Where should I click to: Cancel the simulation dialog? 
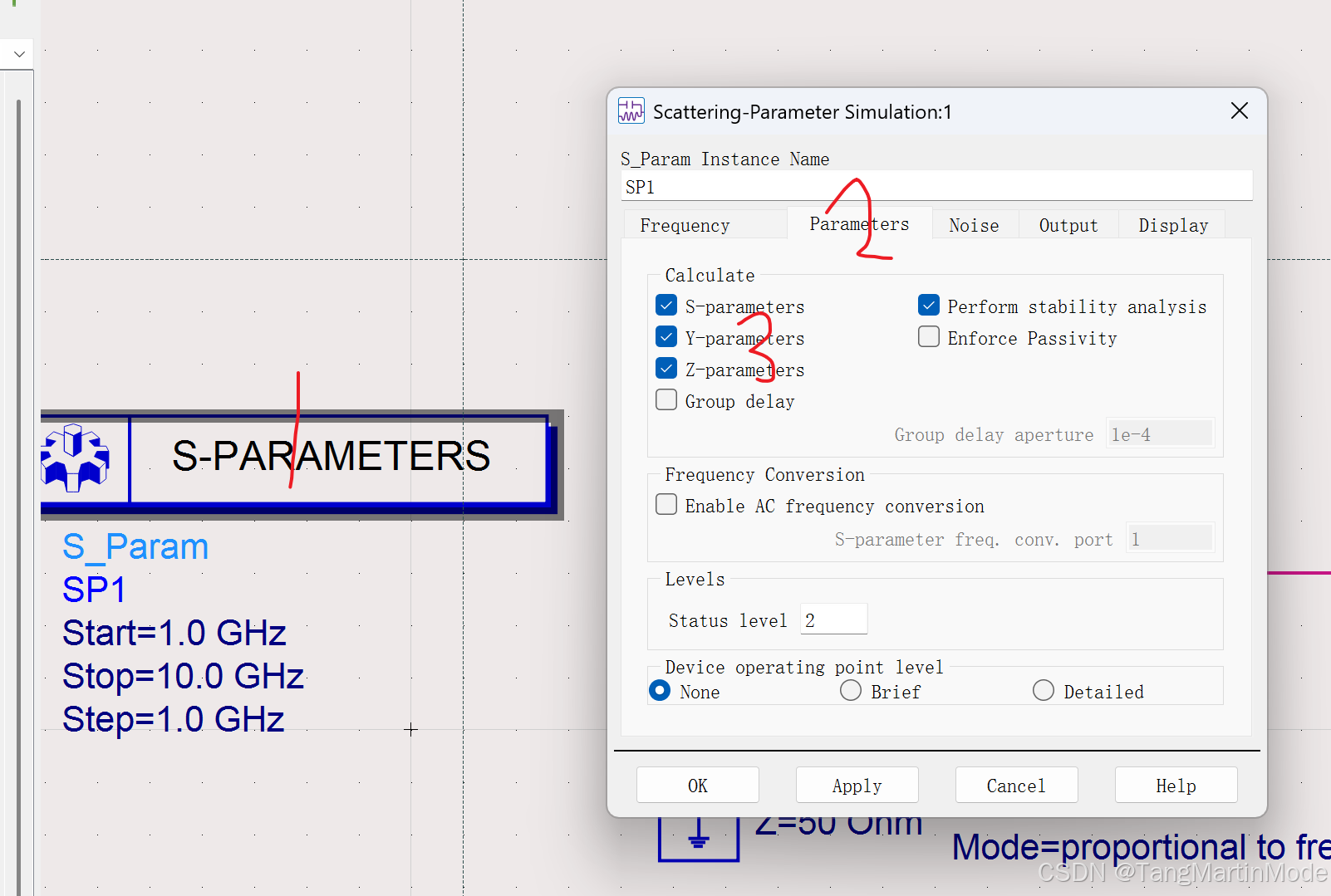point(1017,786)
